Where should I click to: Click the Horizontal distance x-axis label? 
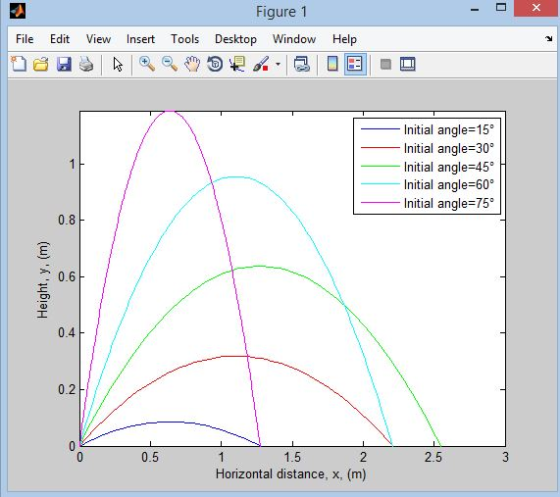291,474
